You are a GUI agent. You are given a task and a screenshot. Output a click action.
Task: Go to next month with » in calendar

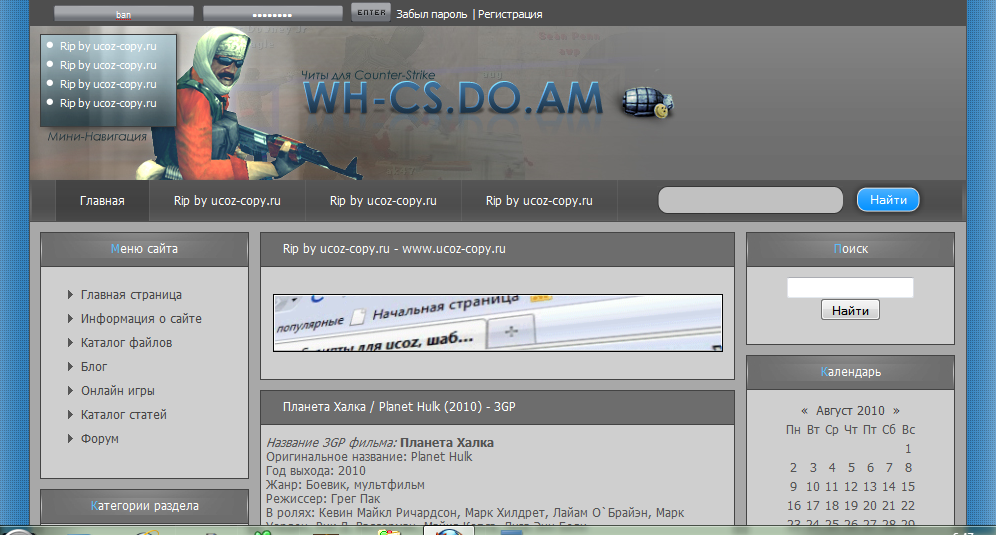[x=896, y=410]
